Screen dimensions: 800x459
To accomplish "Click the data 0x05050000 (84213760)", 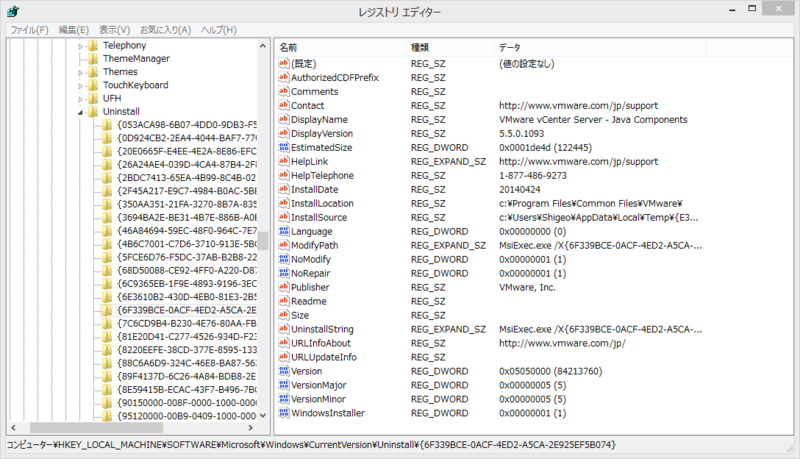I will (551, 371).
